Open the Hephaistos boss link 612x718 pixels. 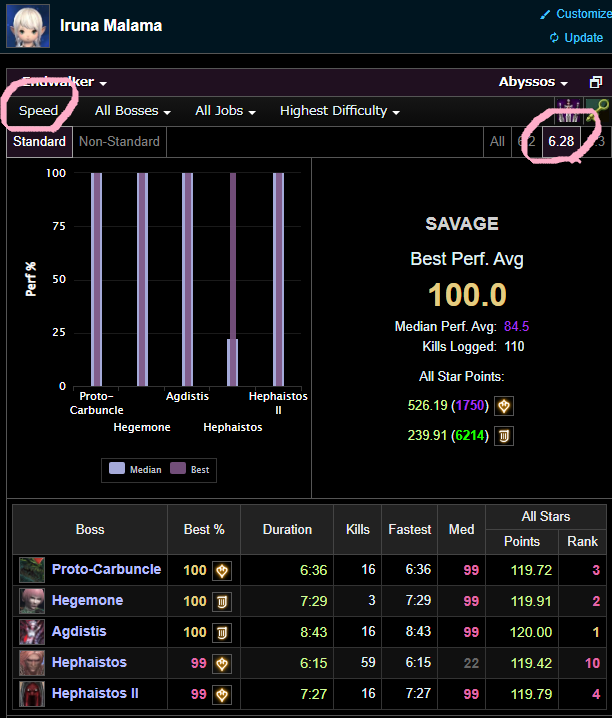pos(89,663)
